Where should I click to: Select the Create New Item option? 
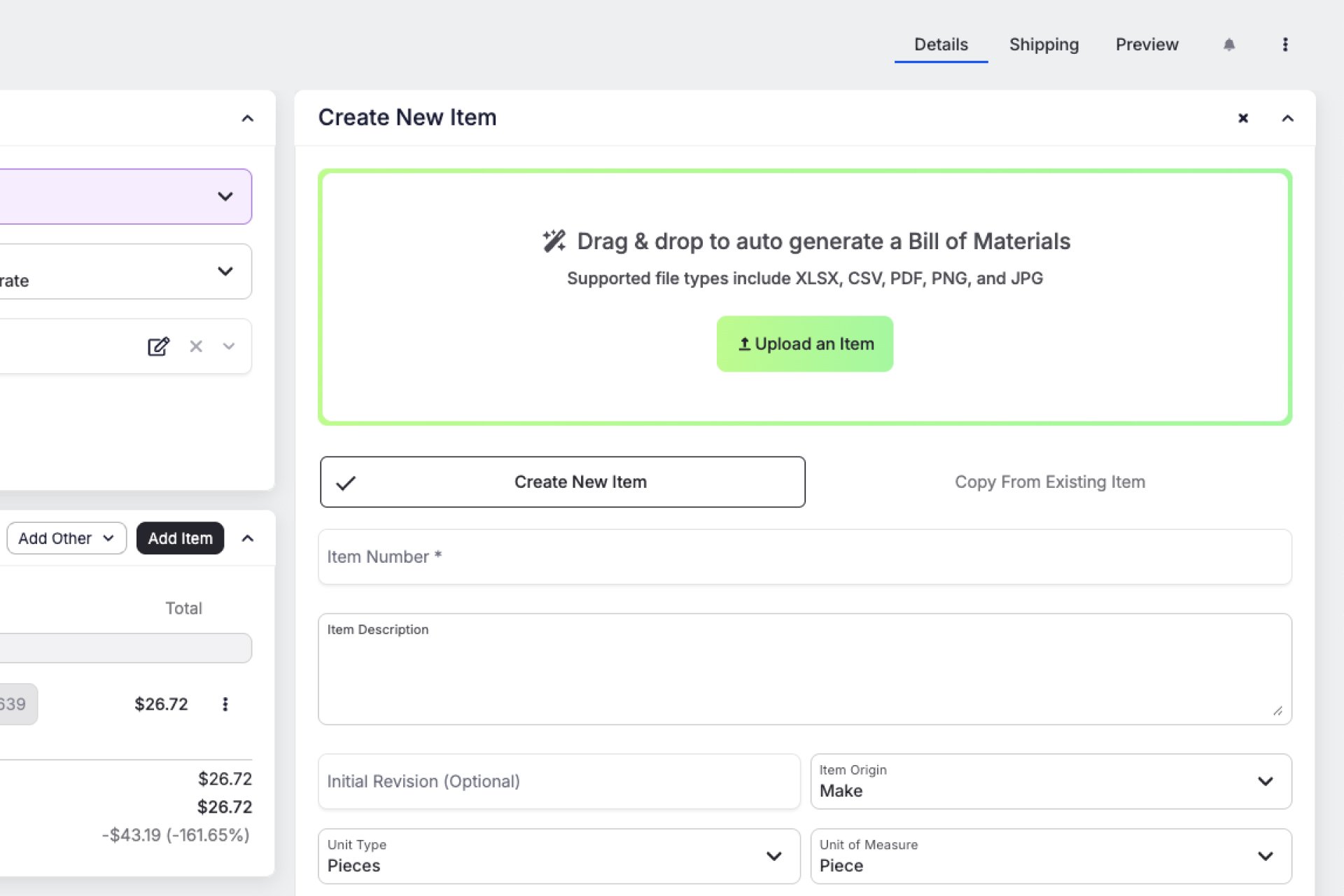click(x=562, y=482)
